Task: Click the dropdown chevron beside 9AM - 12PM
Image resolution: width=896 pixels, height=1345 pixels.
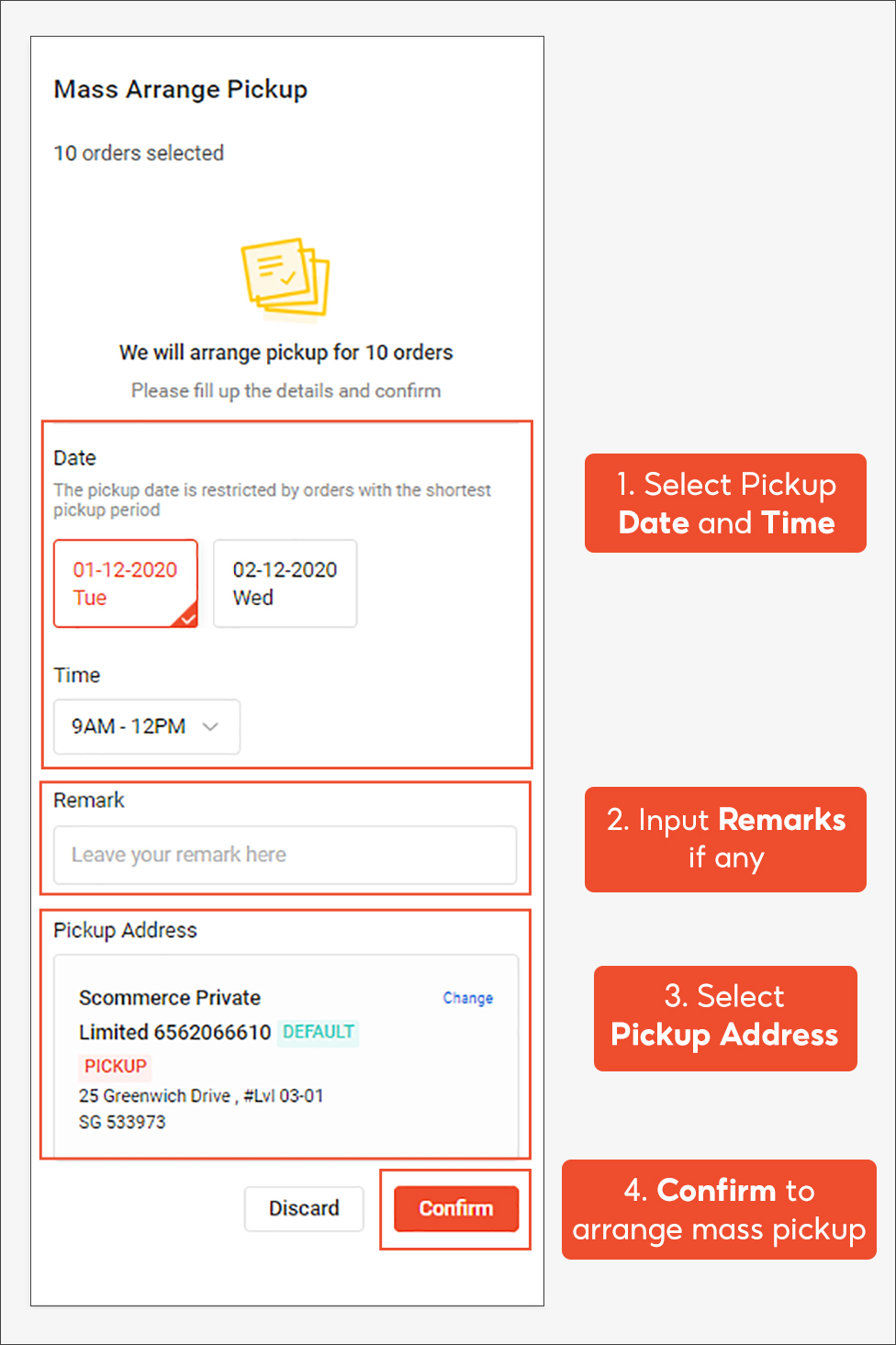Action: tap(210, 726)
